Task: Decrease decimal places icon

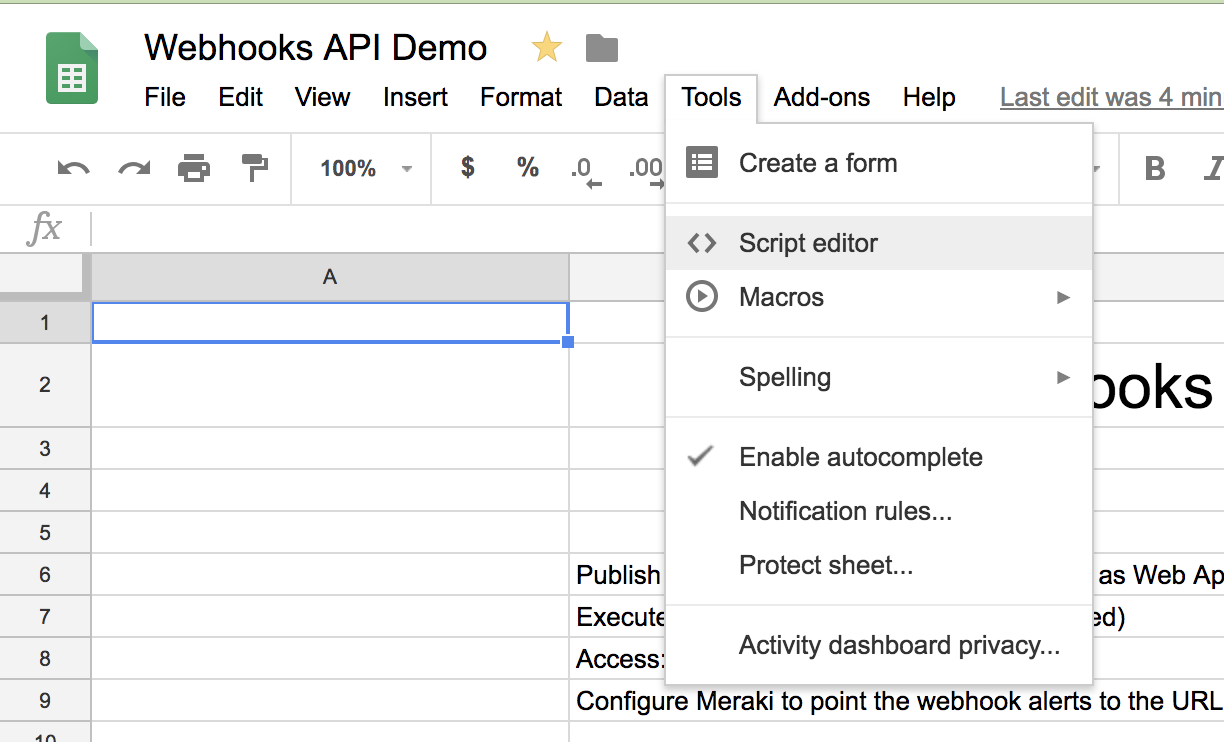Action: (x=585, y=171)
